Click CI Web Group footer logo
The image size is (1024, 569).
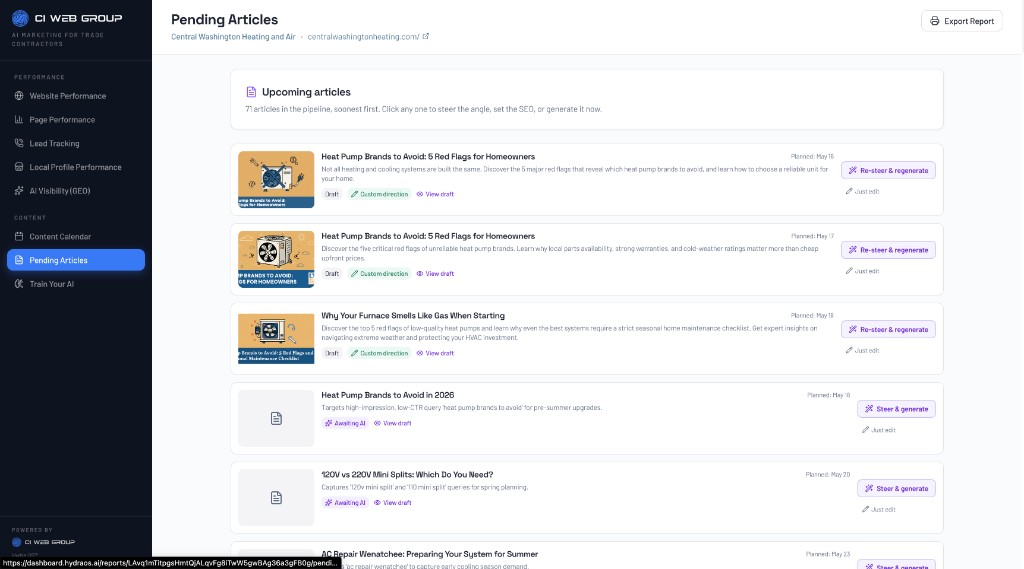click(43, 542)
